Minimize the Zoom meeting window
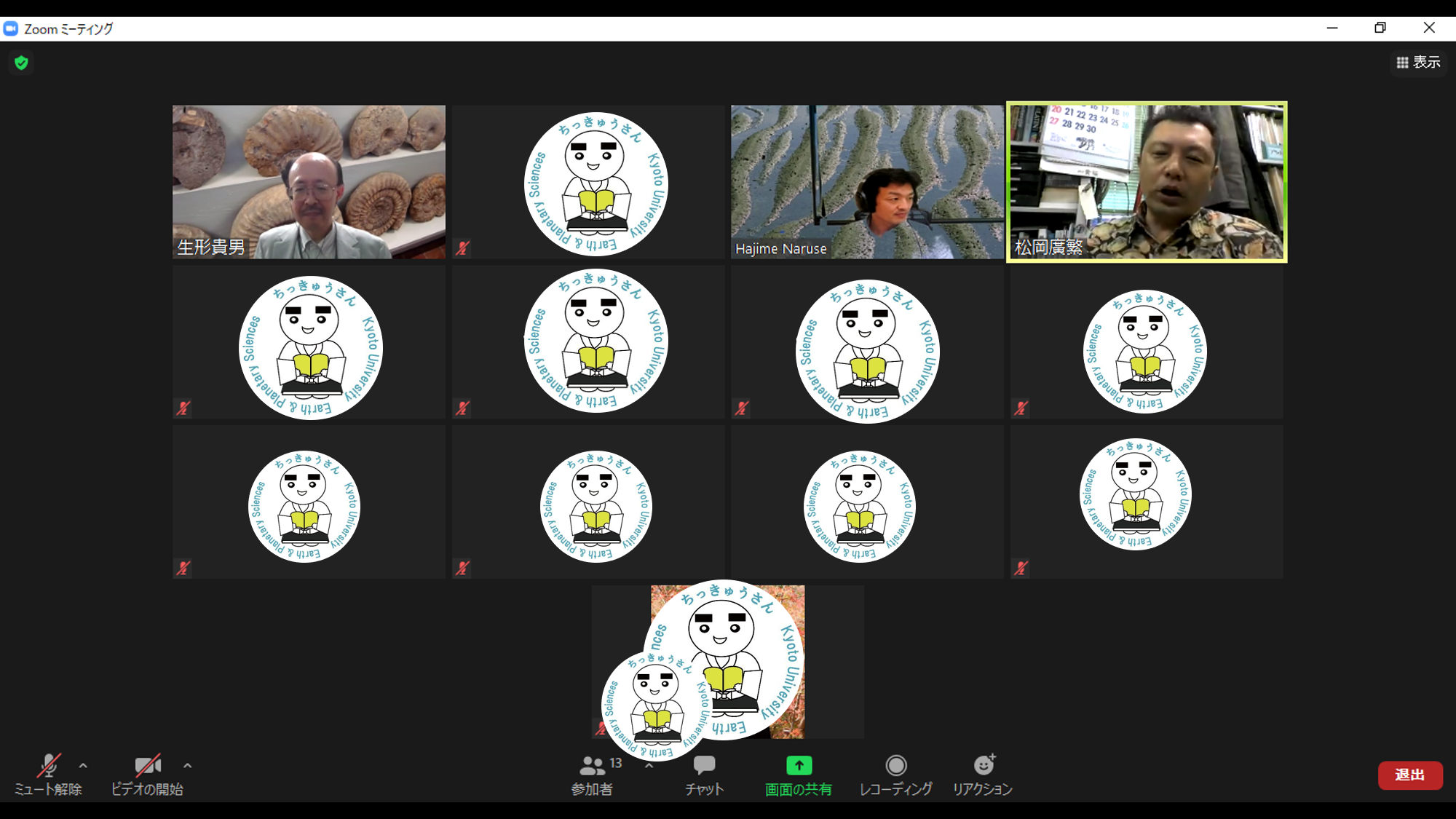The width and height of the screenshot is (1456, 819). pyautogui.click(x=1332, y=28)
